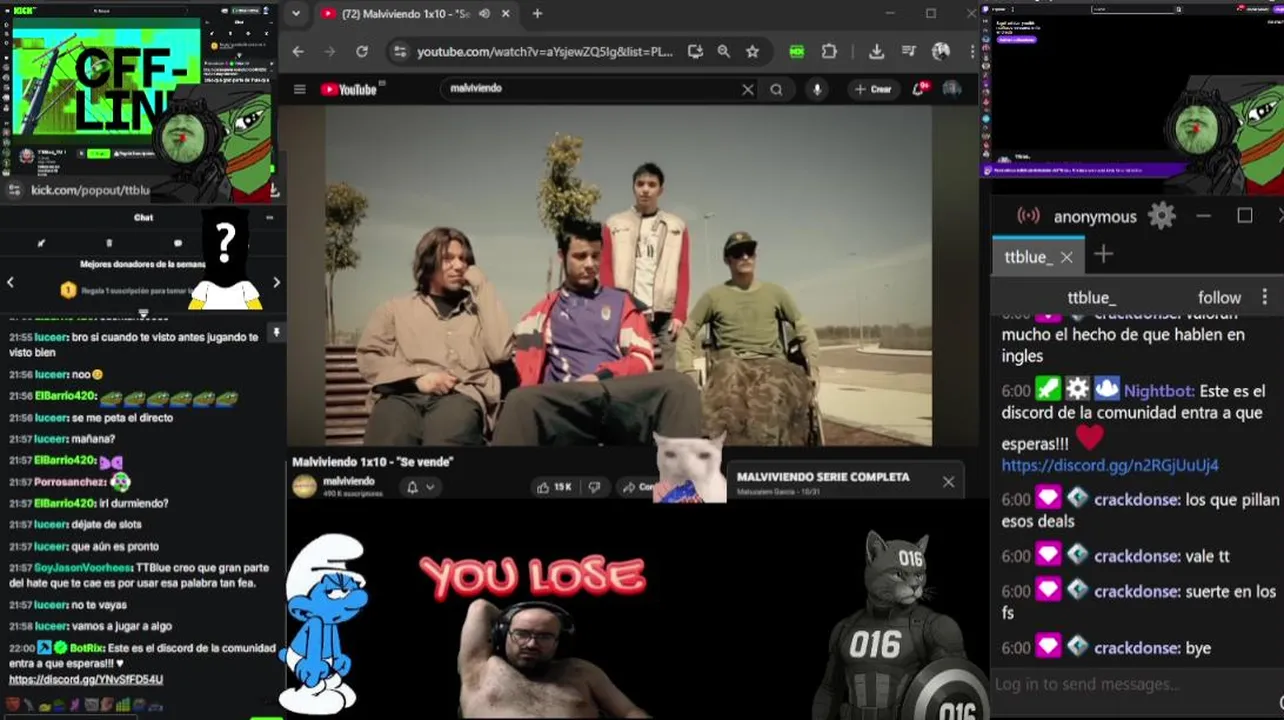This screenshot has width=1284, height=720.
Task: Start voice search with the microphone
Action: tap(817, 89)
